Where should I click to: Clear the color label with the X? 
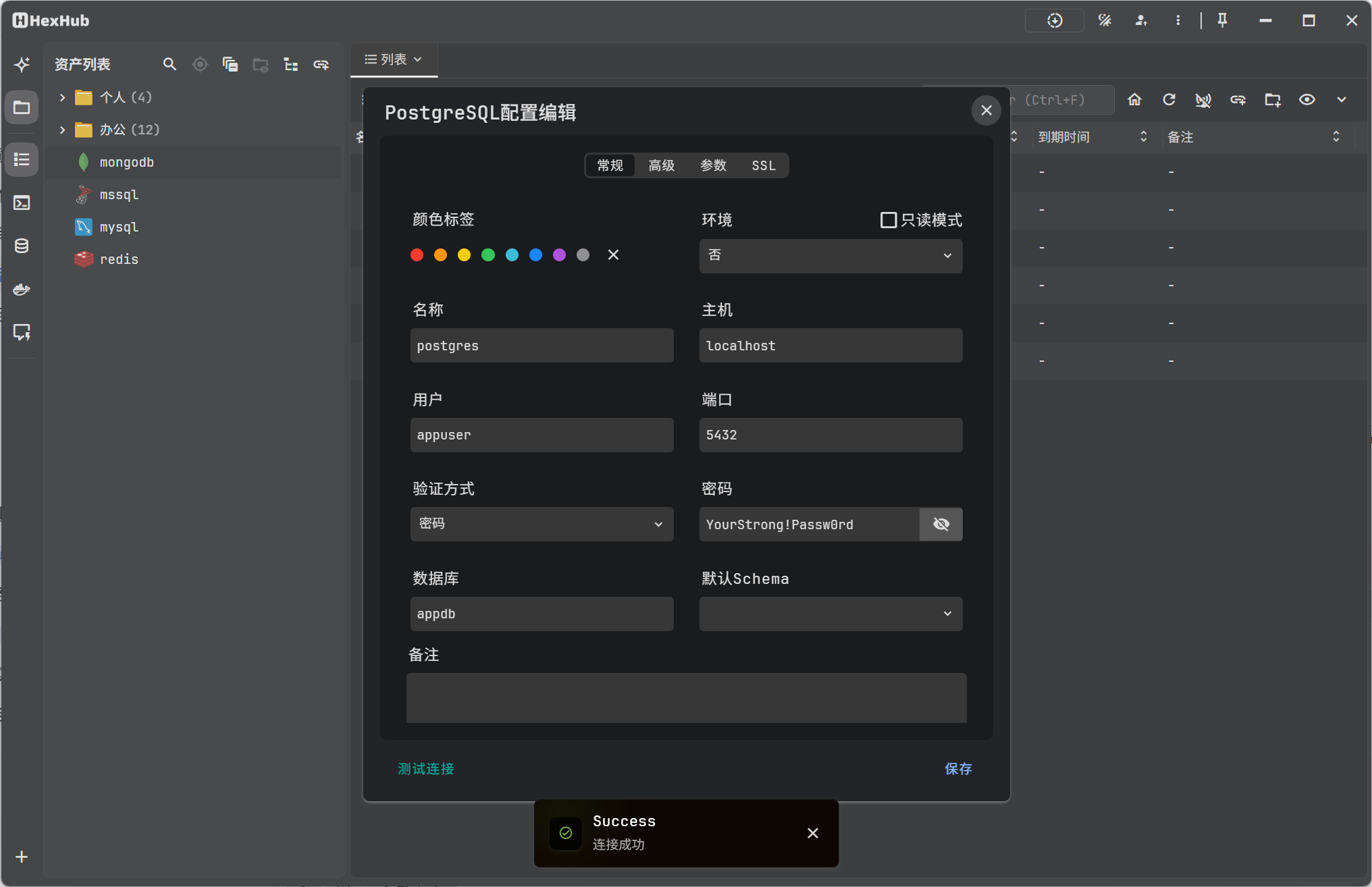point(613,254)
